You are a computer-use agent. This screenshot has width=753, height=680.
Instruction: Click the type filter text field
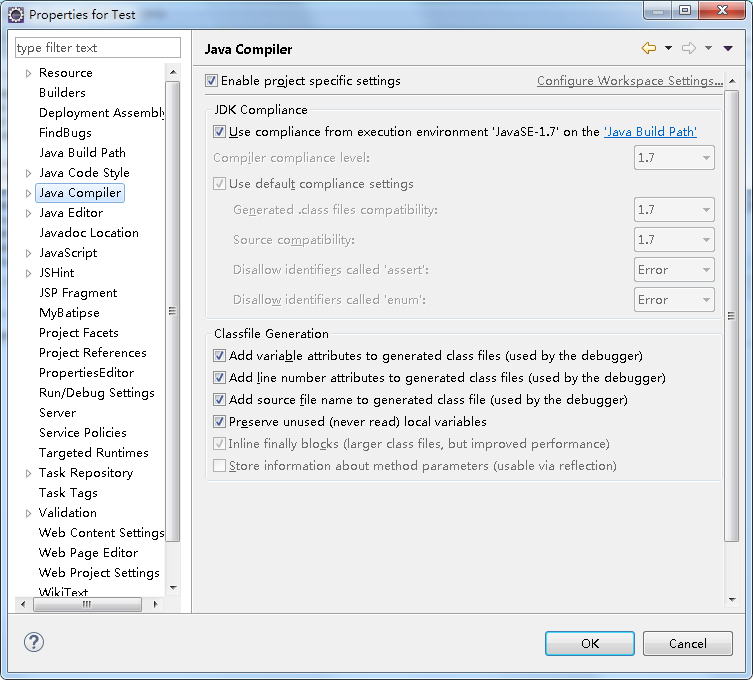tap(98, 48)
